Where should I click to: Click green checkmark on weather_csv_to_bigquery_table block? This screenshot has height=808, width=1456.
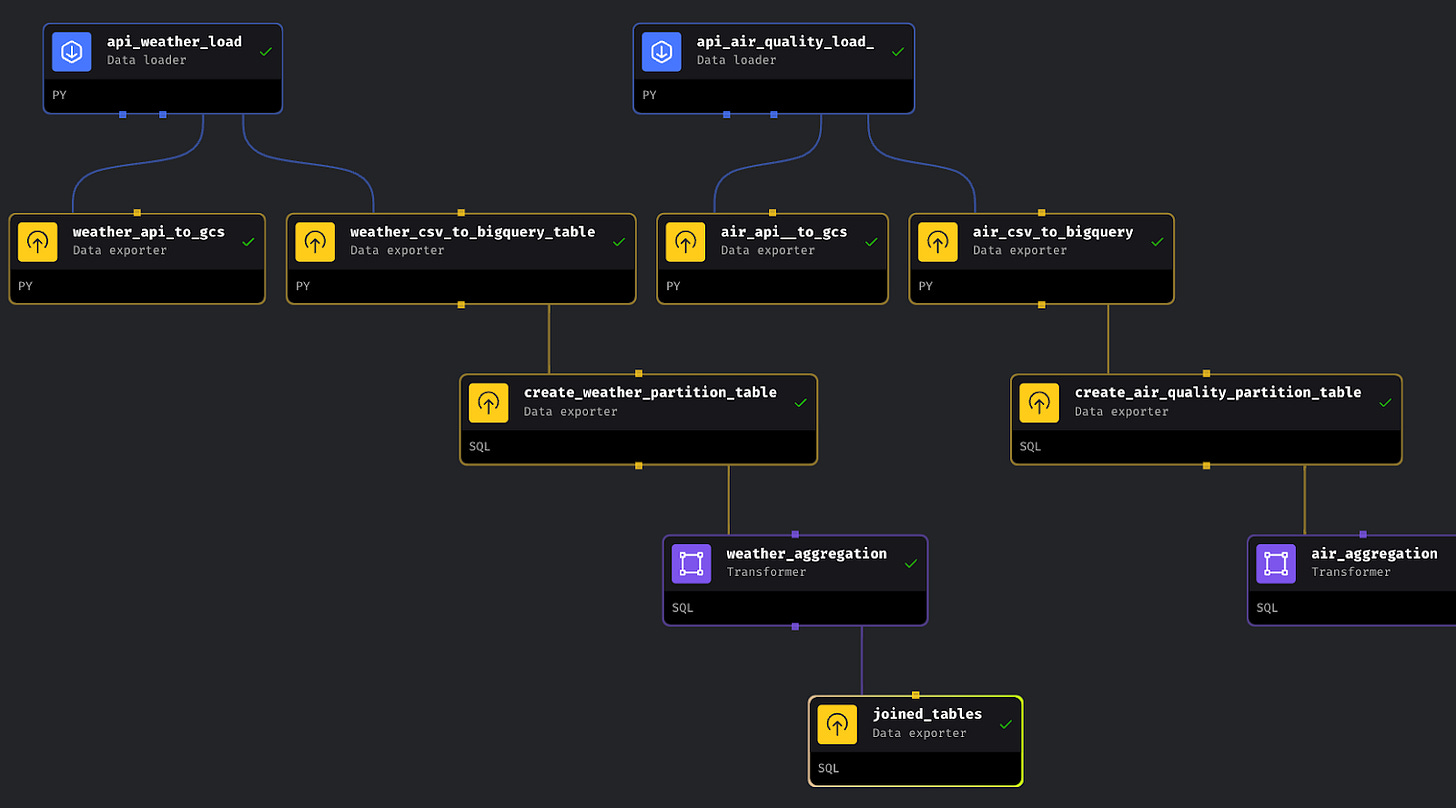coord(618,242)
